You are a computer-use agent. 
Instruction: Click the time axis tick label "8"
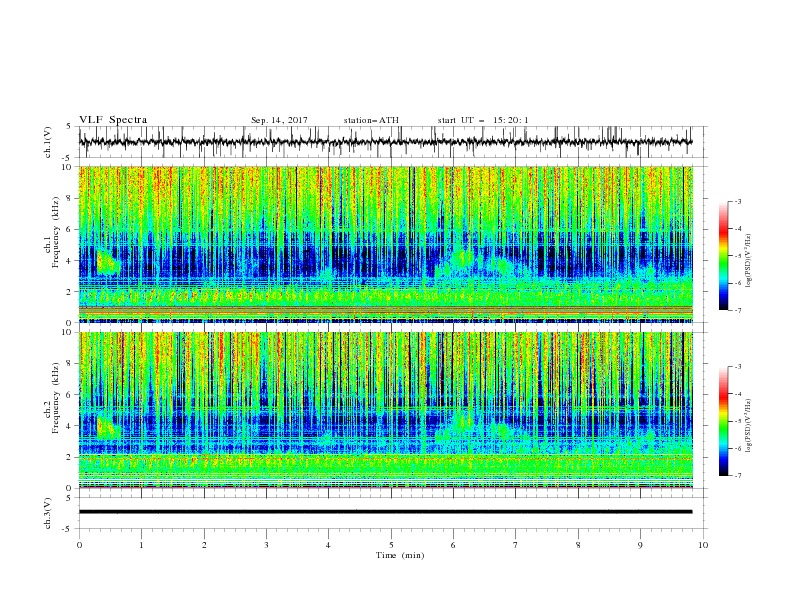pyautogui.click(x=578, y=545)
